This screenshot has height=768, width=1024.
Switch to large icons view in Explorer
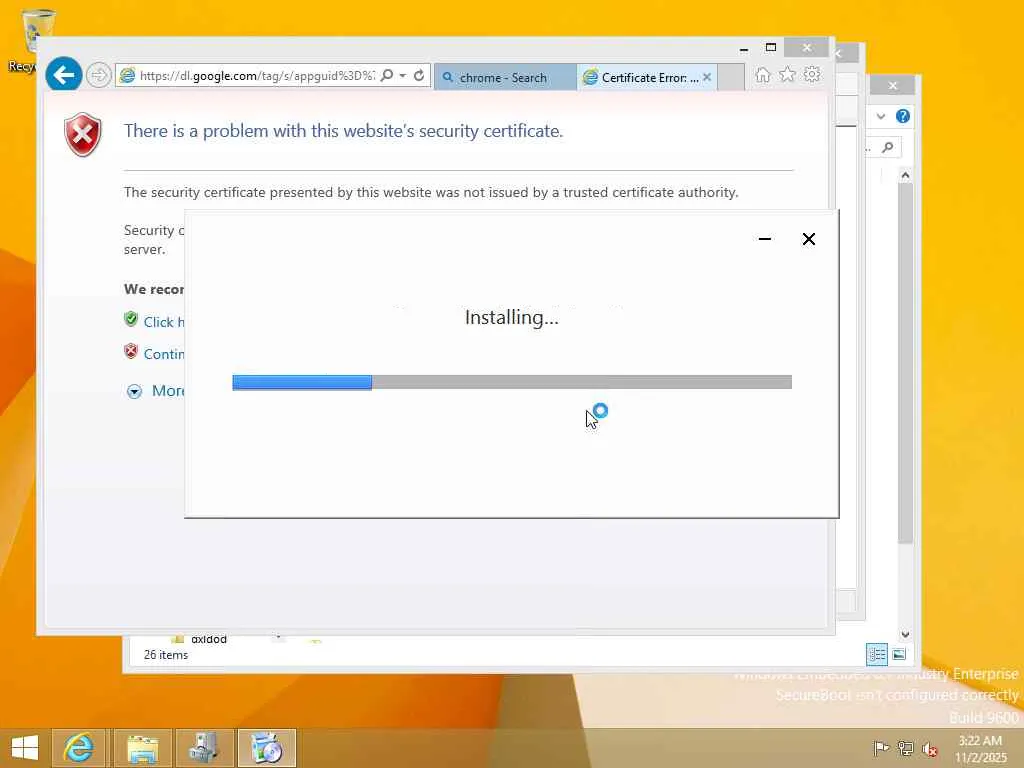(x=899, y=654)
